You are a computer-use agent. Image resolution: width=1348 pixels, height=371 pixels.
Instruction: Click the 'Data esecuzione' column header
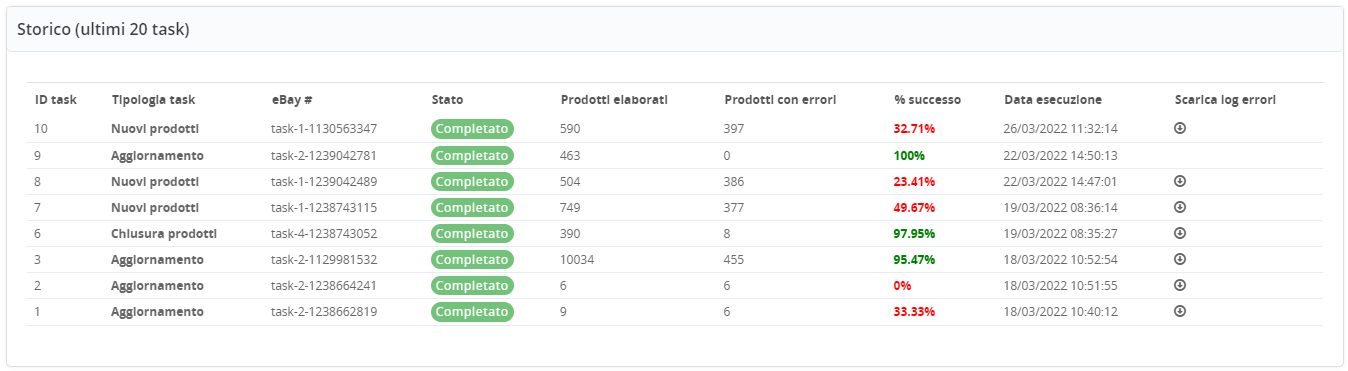1053,100
